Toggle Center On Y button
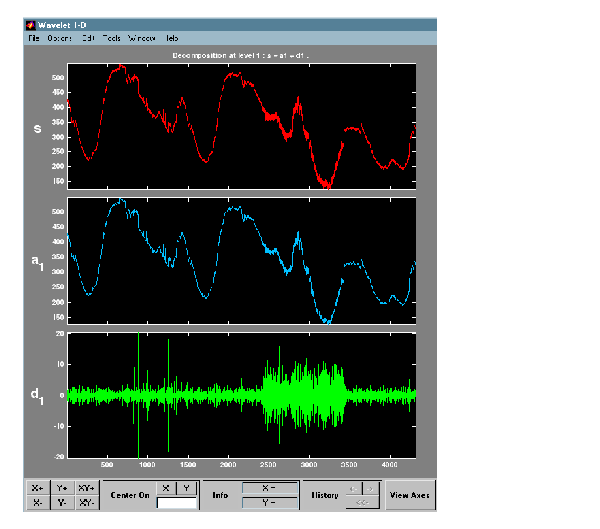Viewport: 600px width, 529px height. click(186, 488)
